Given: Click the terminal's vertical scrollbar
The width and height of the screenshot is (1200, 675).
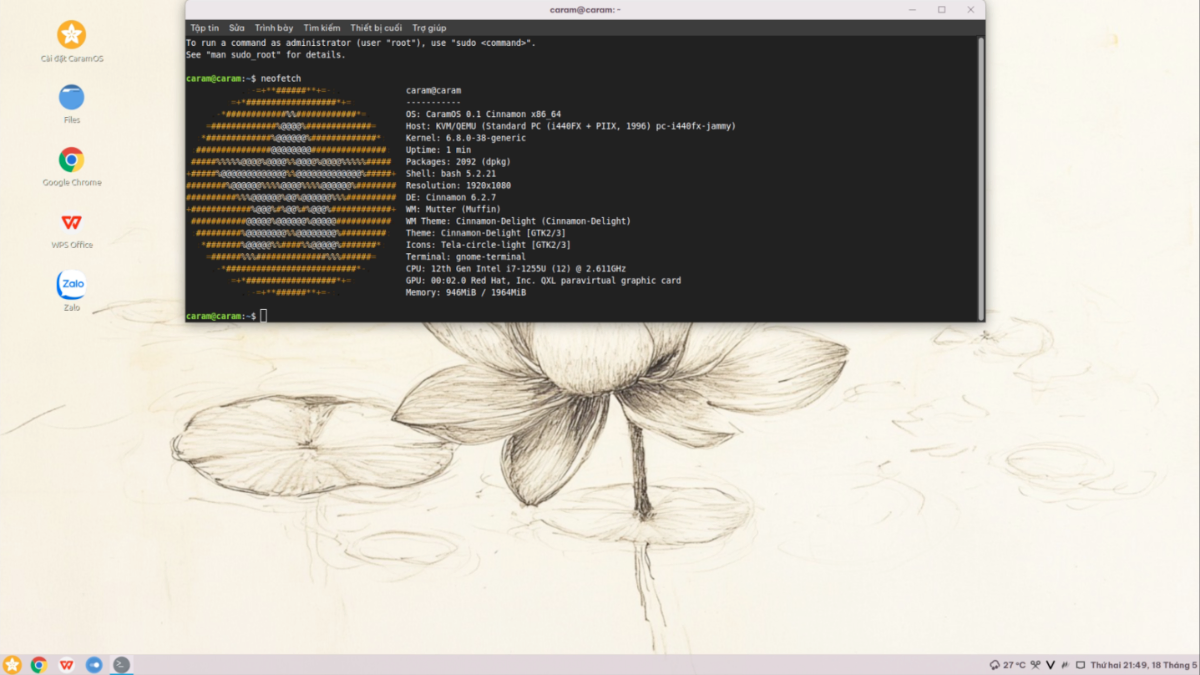Looking at the screenshot, I should point(980,178).
